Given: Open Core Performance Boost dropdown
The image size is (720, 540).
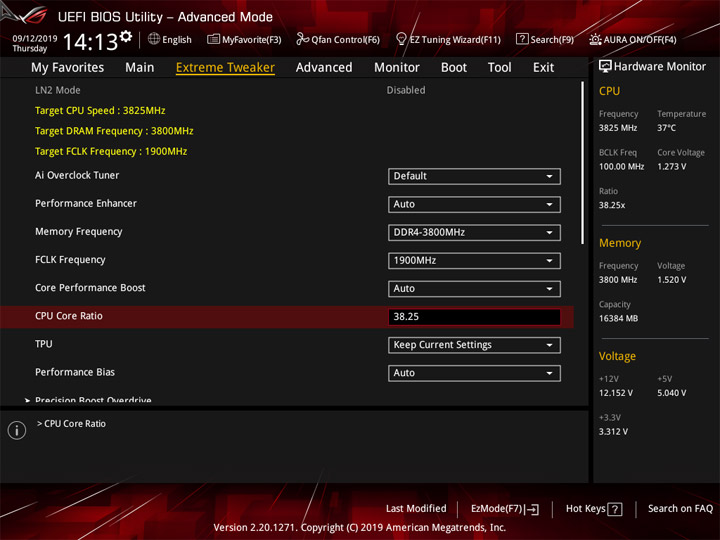Looking at the screenshot, I should click(474, 289).
